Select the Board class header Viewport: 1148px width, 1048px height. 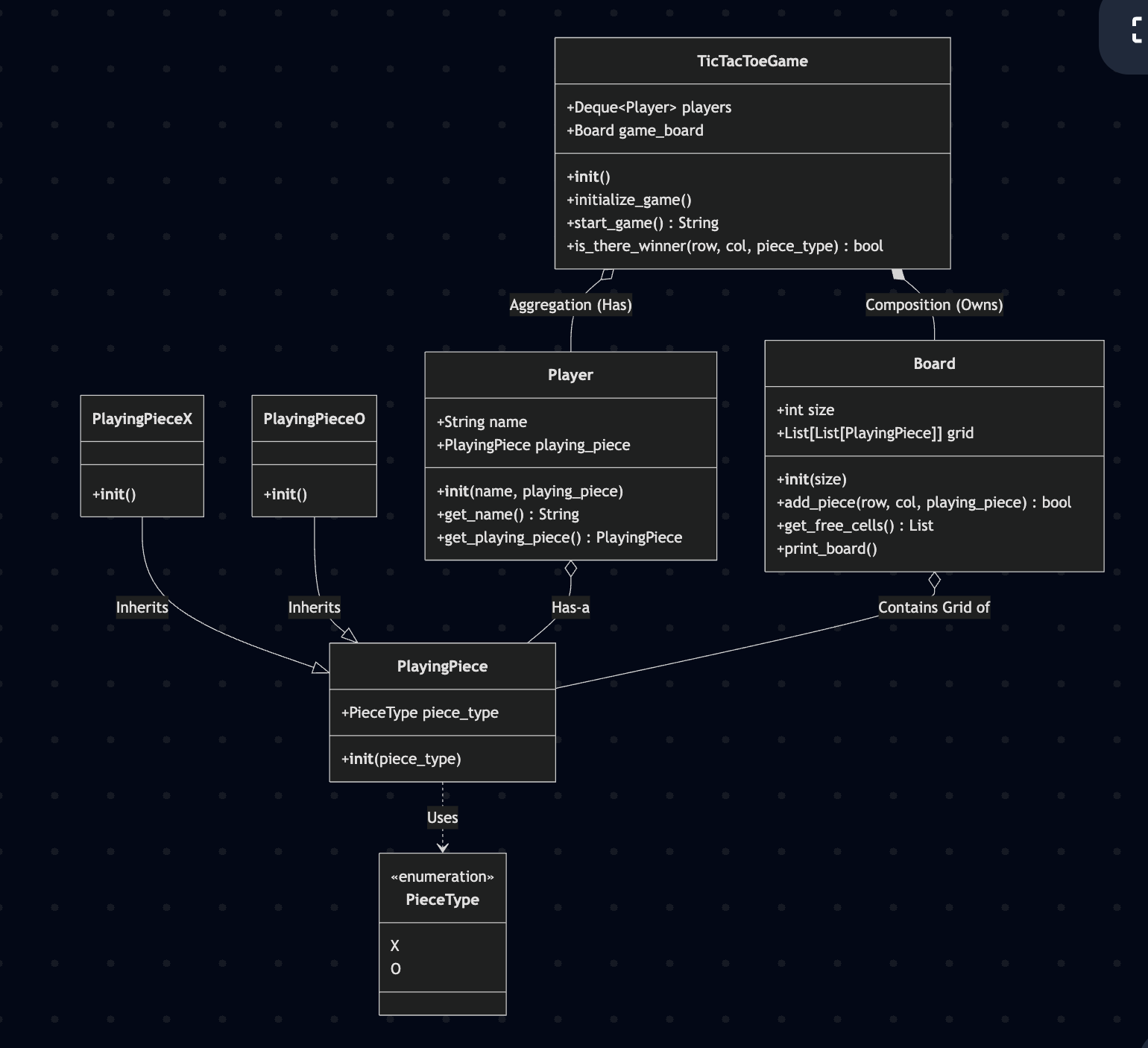(x=934, y=364)
